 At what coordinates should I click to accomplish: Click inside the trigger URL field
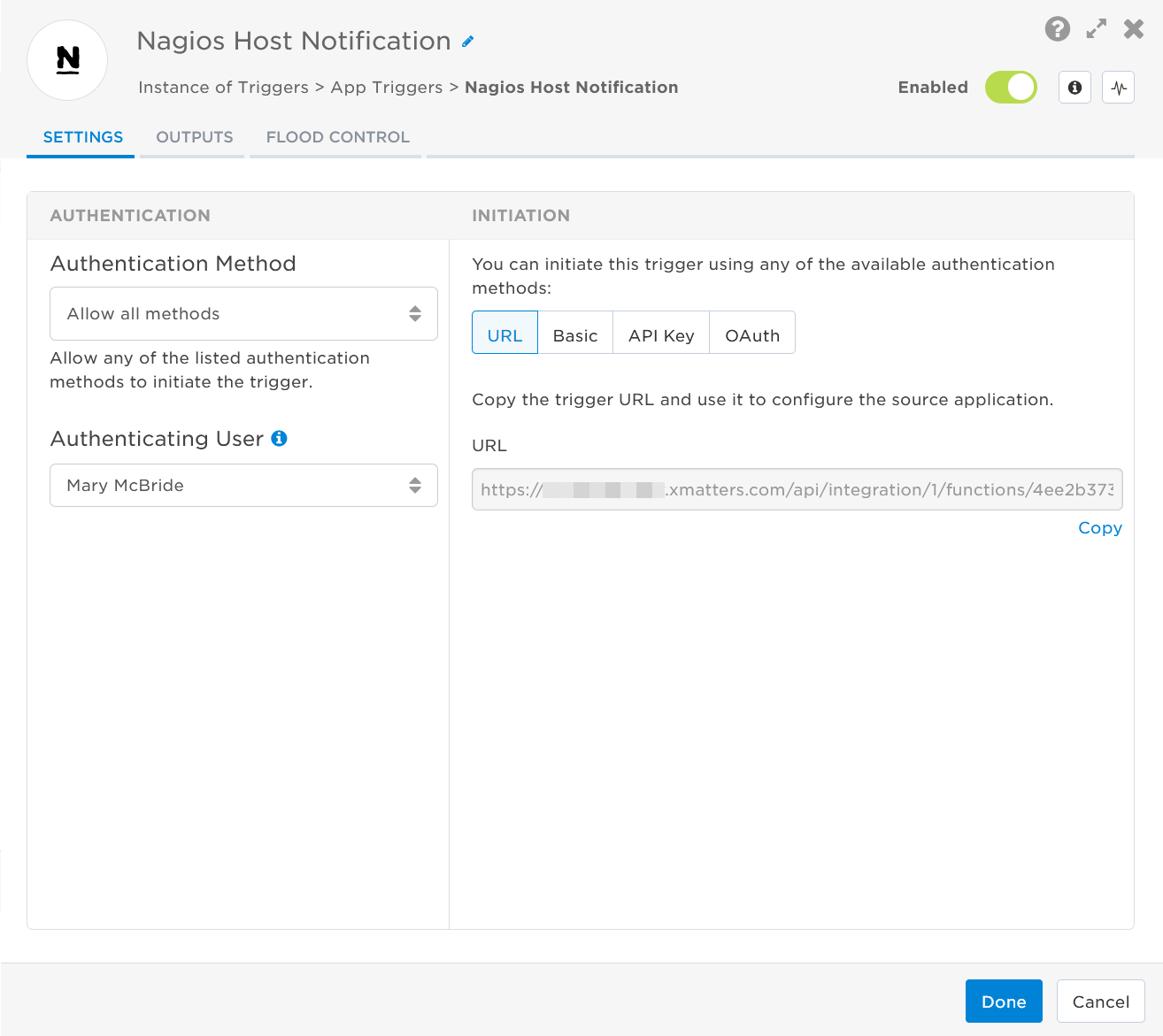(796, 489)
